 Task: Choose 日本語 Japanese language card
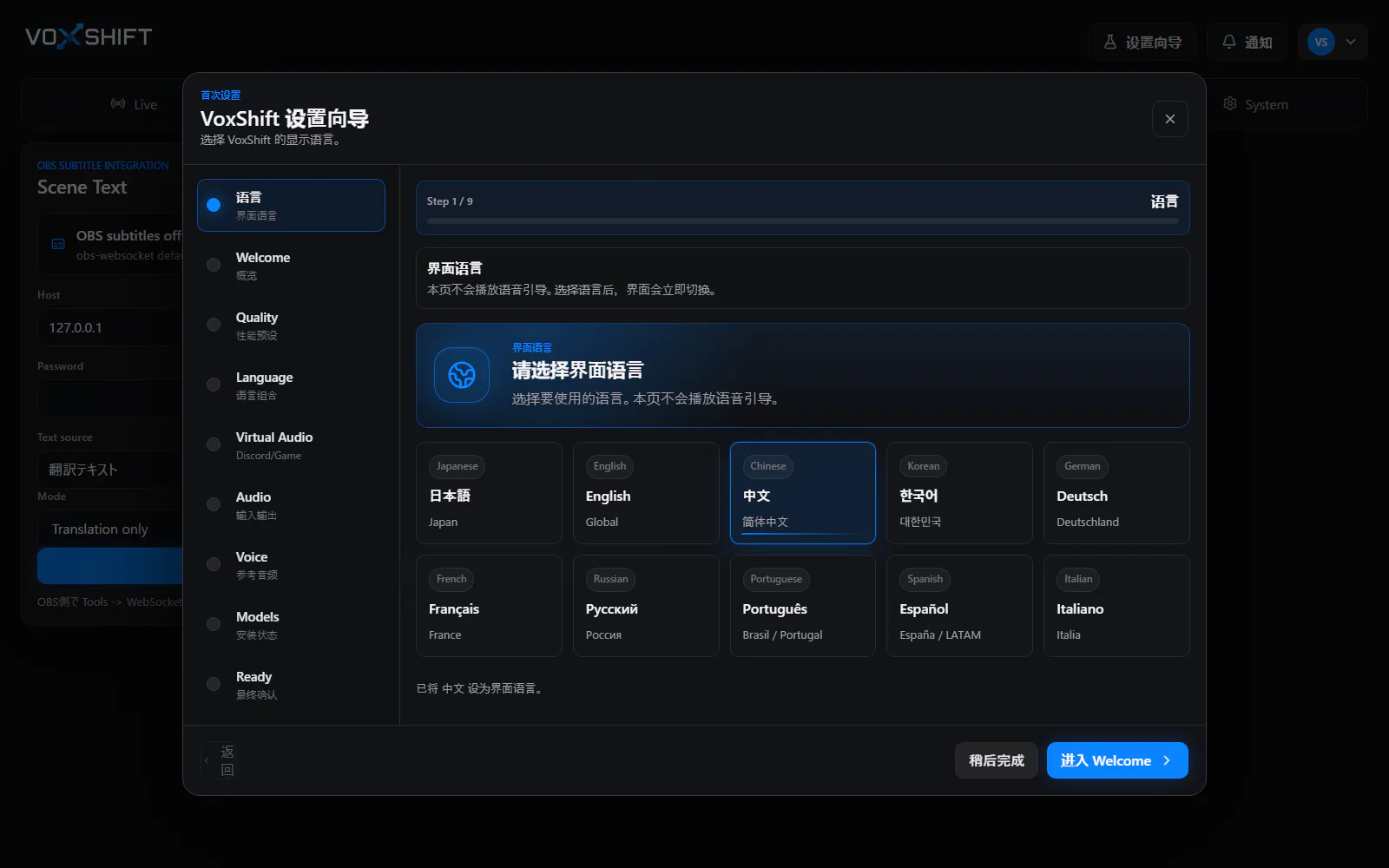(x=489, y=493)
